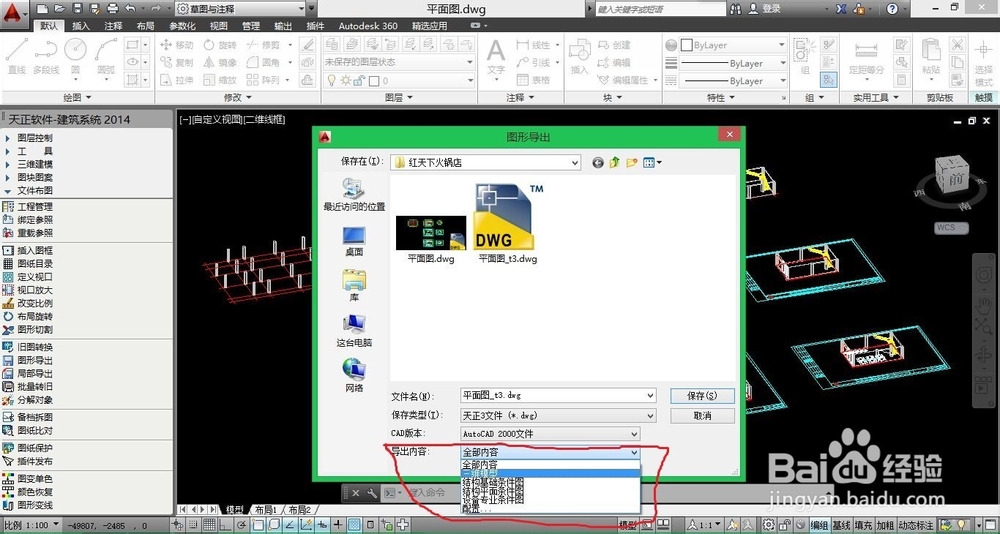Screen dimensions: 1000x534
Task: Click the ViewCube 前 face
Action: click(x=955, y=179)
